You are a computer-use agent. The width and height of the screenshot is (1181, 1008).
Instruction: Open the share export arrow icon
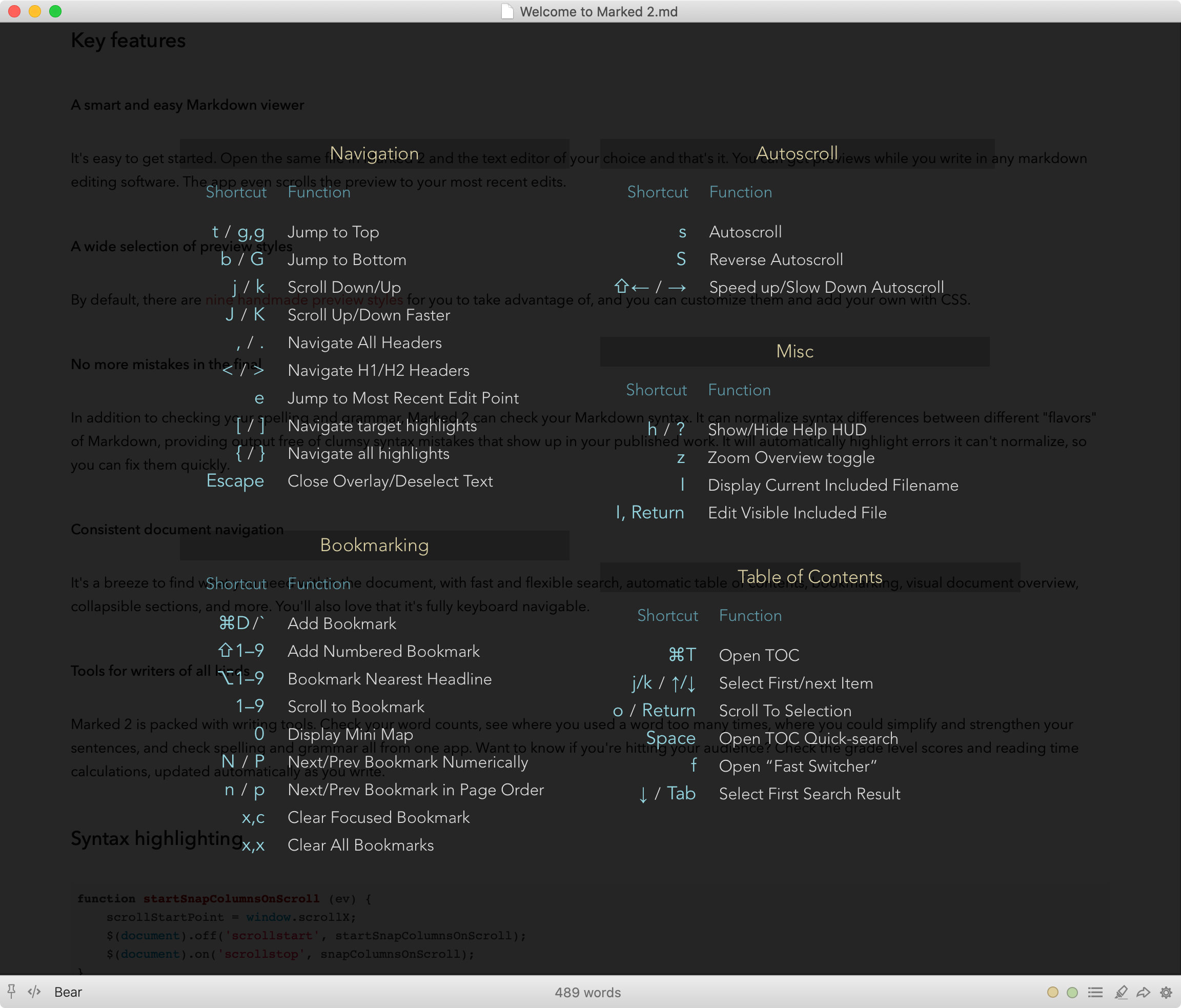(1144, 992)
